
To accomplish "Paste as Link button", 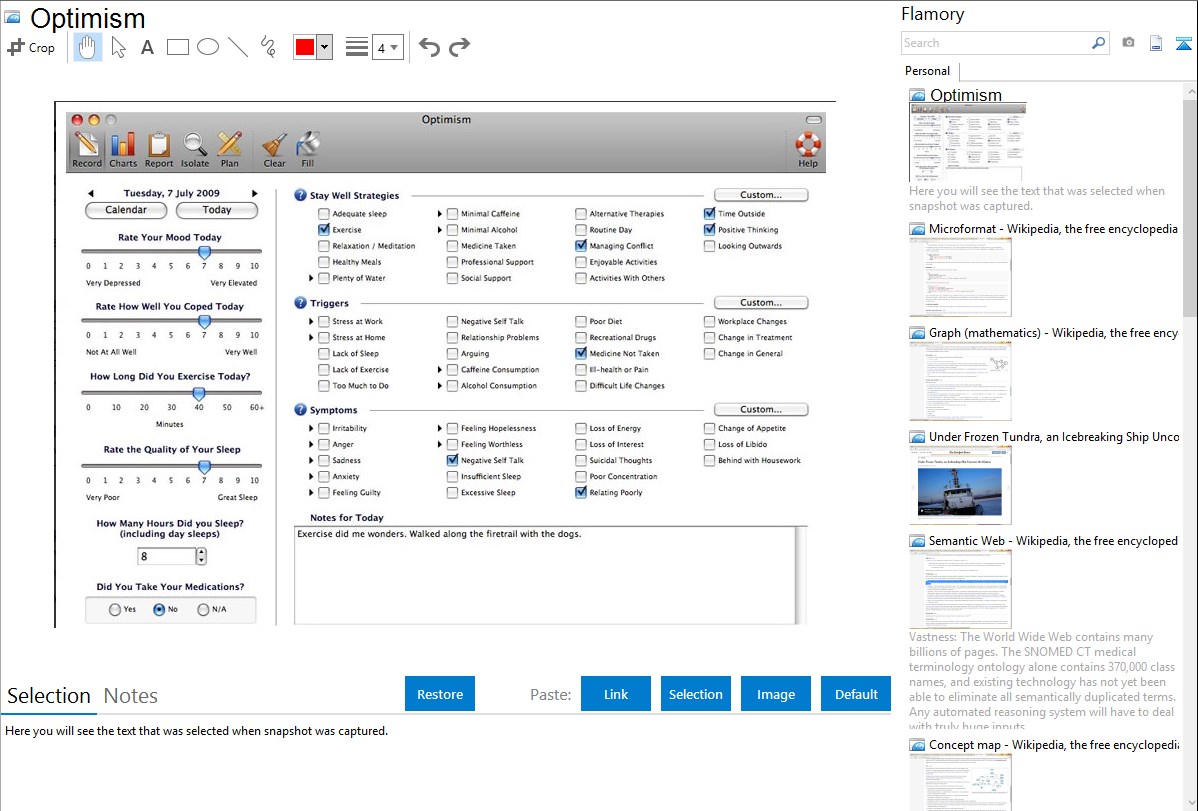I will [x=616, y=694].
